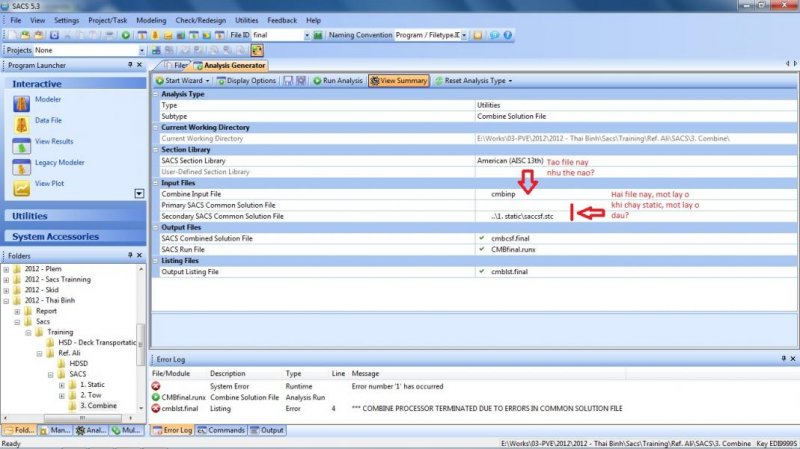Click the Display Options button
Image resolution: width=800 pixels, height=449 pixels.
[x=246, y=81]
